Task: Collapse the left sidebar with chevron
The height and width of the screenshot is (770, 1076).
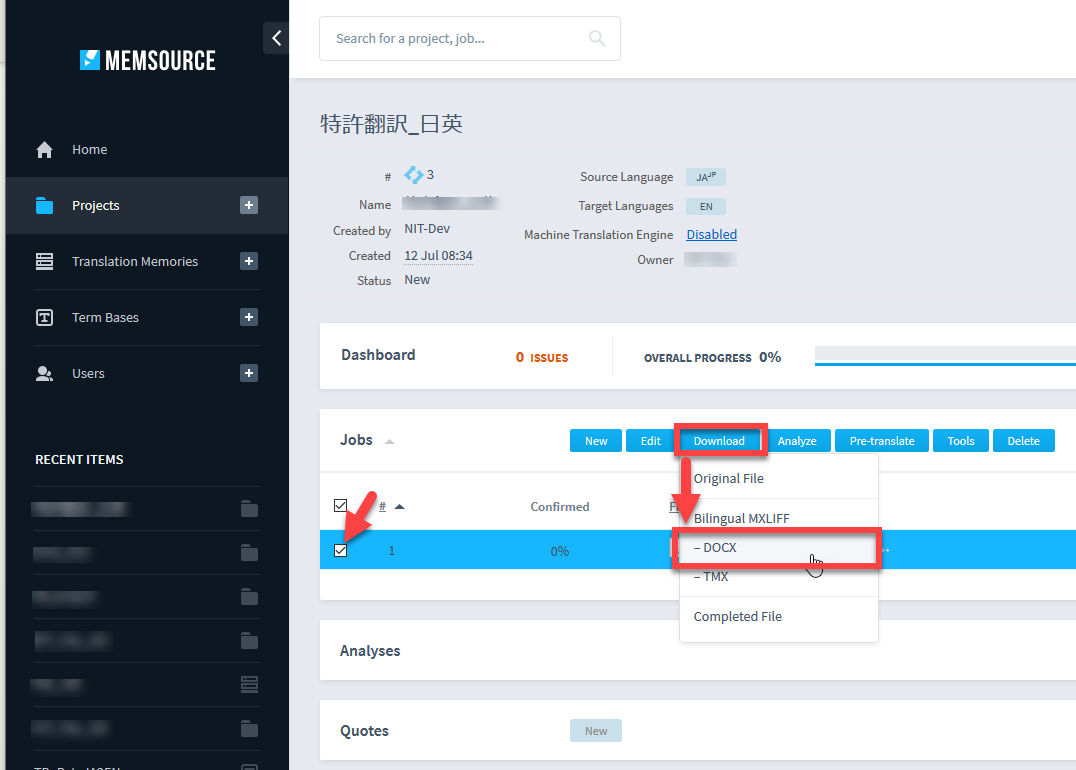Action: pyautogui.click(x=276, y=38)
